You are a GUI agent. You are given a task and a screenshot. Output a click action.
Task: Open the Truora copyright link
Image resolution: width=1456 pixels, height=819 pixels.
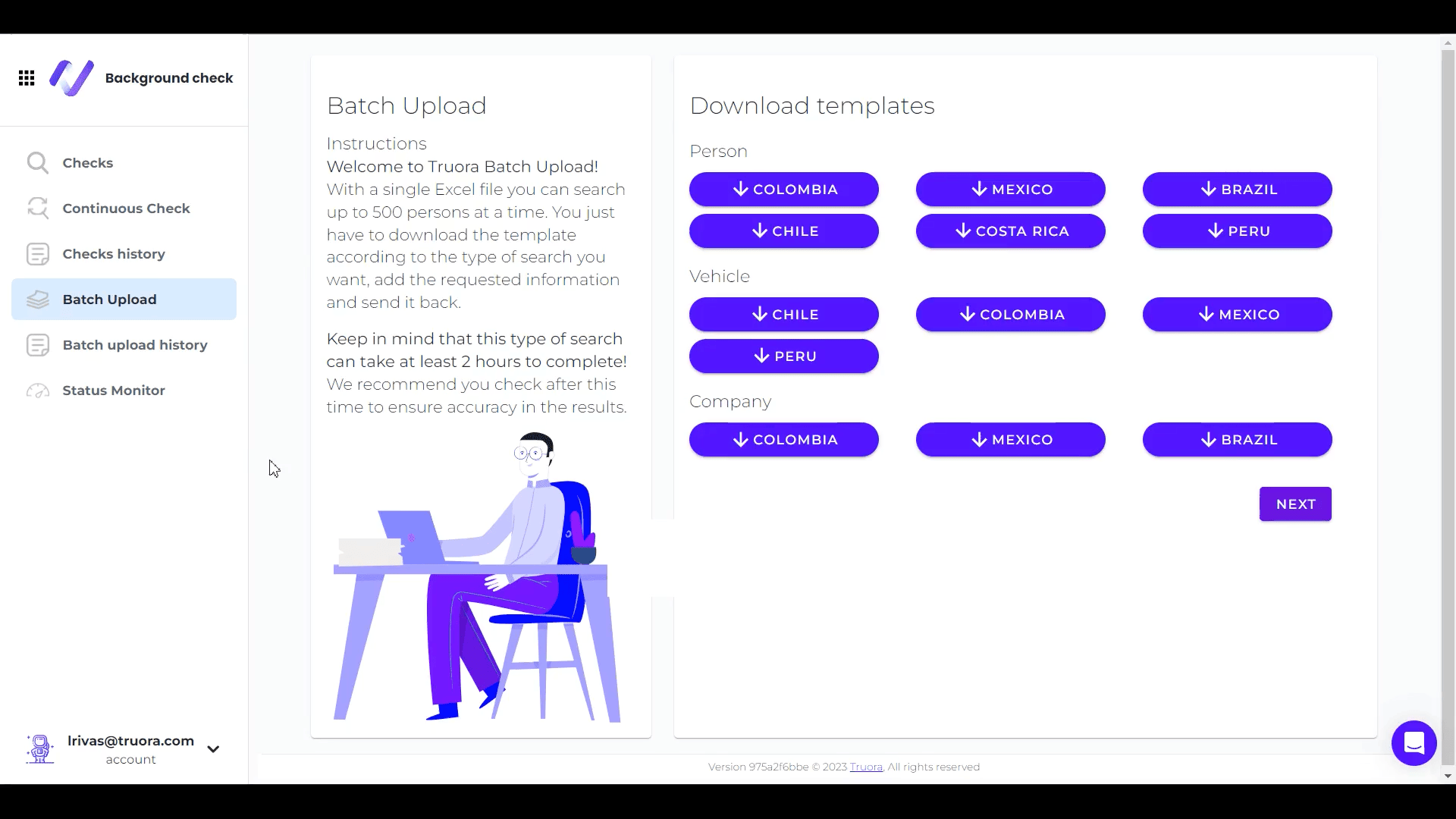[x=866, y=766]
